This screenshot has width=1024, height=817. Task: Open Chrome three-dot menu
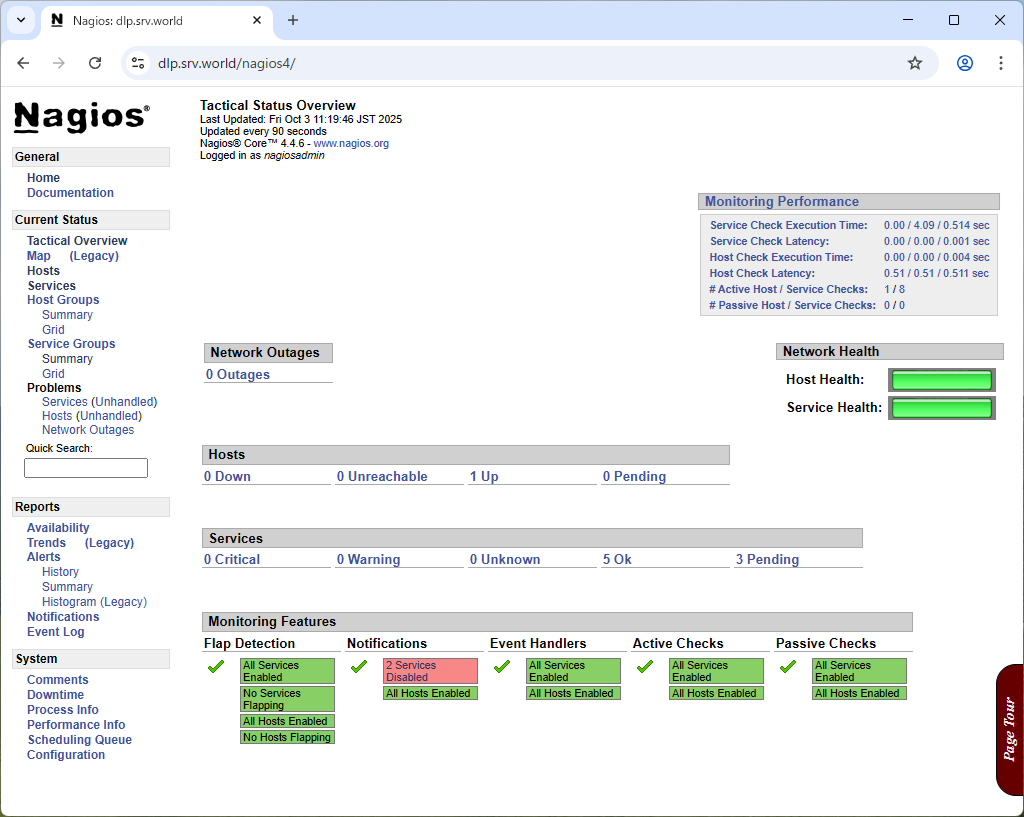click(x=1000, y=63)
